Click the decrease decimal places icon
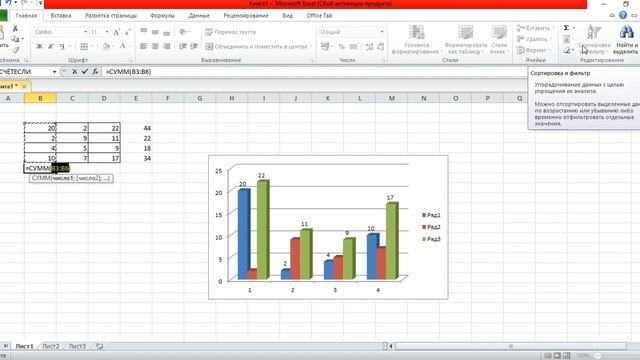Image resolution: width=640 pixels, height=360 pixels. [380, 47]
